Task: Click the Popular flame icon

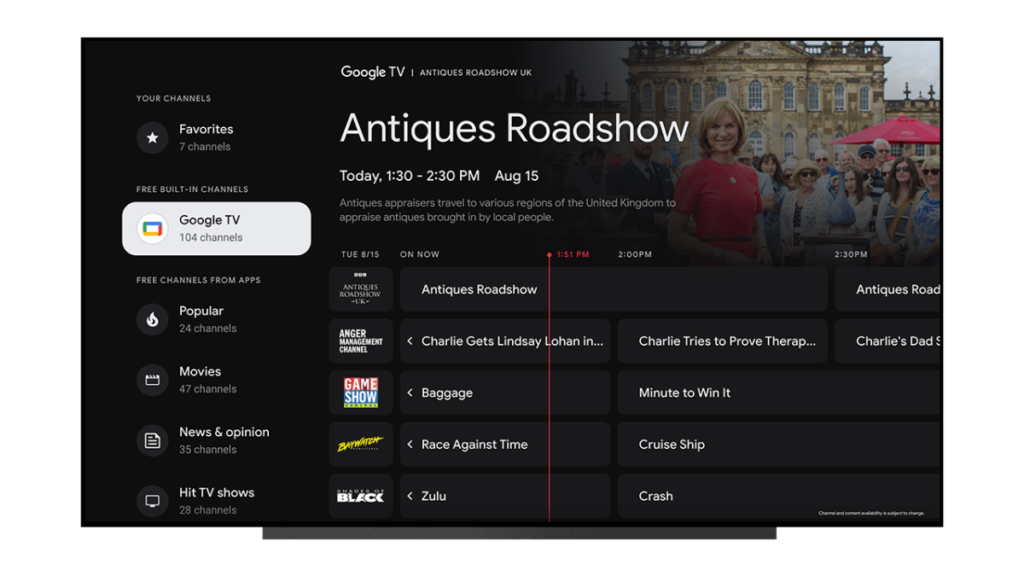Action: pos(152,319)
